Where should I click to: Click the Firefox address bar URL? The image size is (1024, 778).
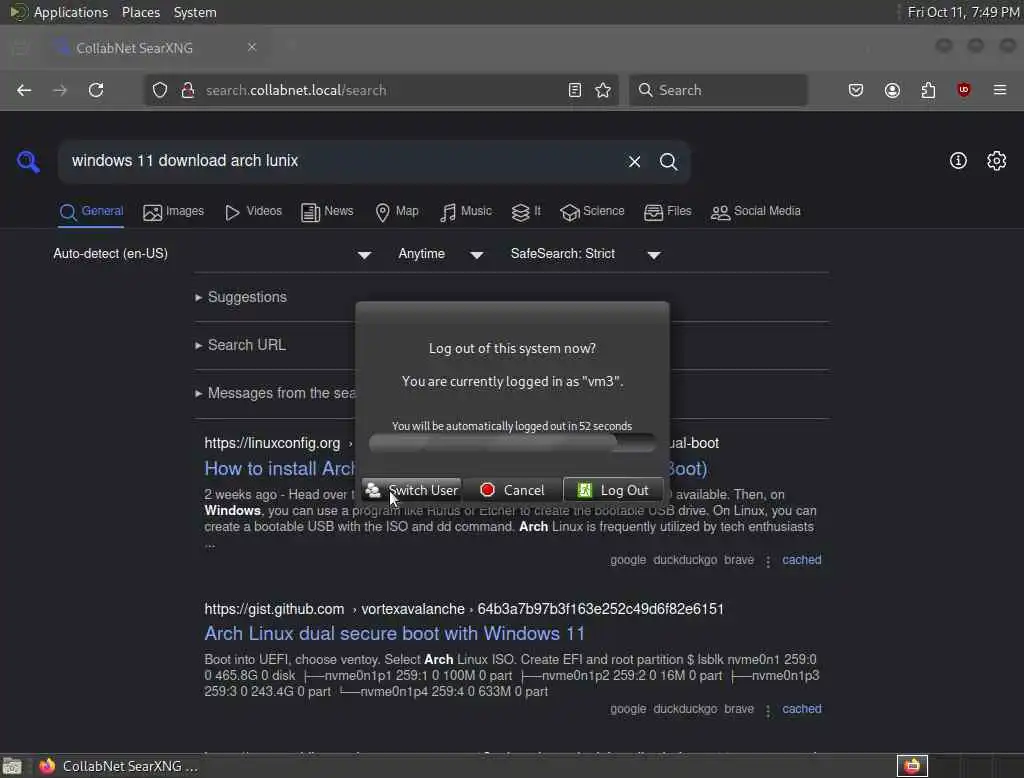pos(296,90)
